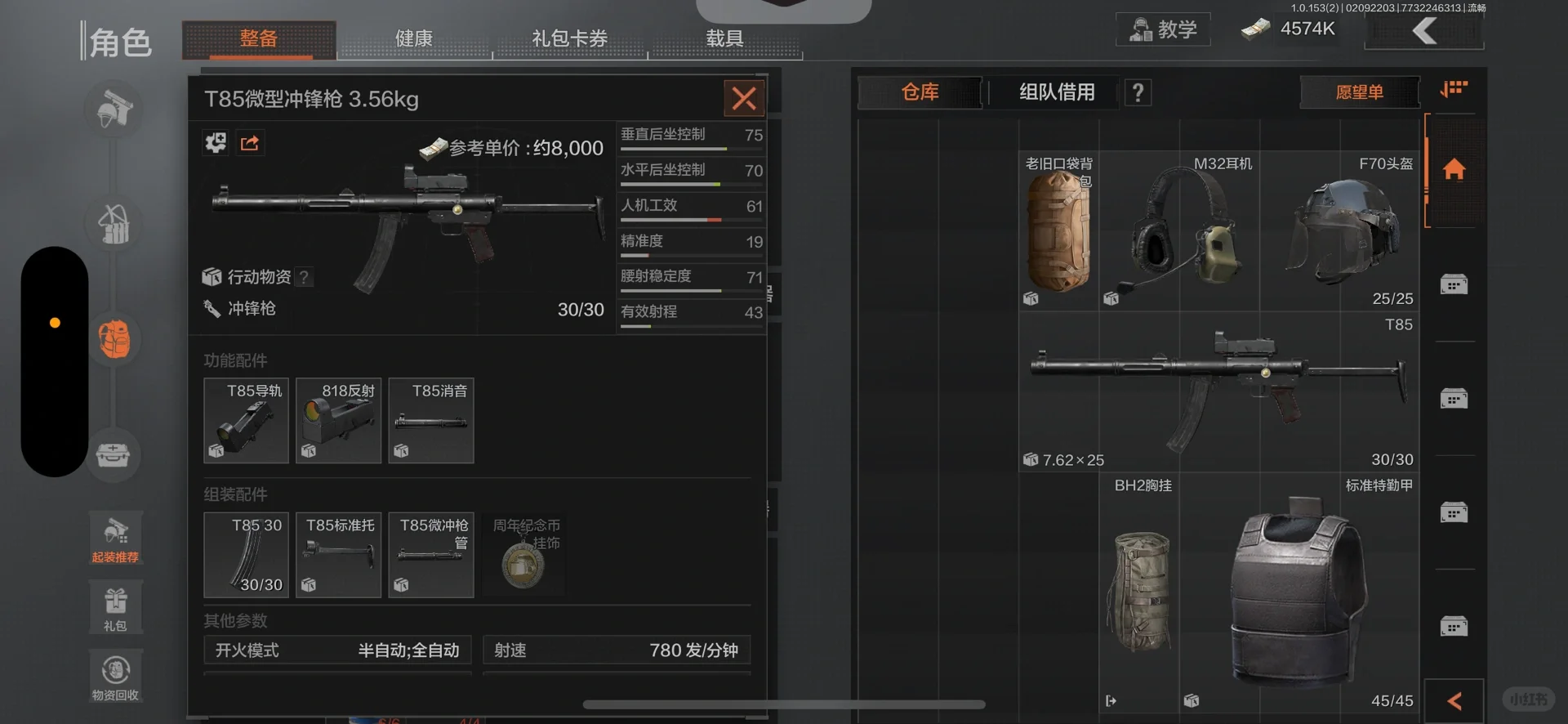Open the help question mark near 组队借用
Image resolution: width=1568 pixels, height=724 pixels.
click(1138, 92)
